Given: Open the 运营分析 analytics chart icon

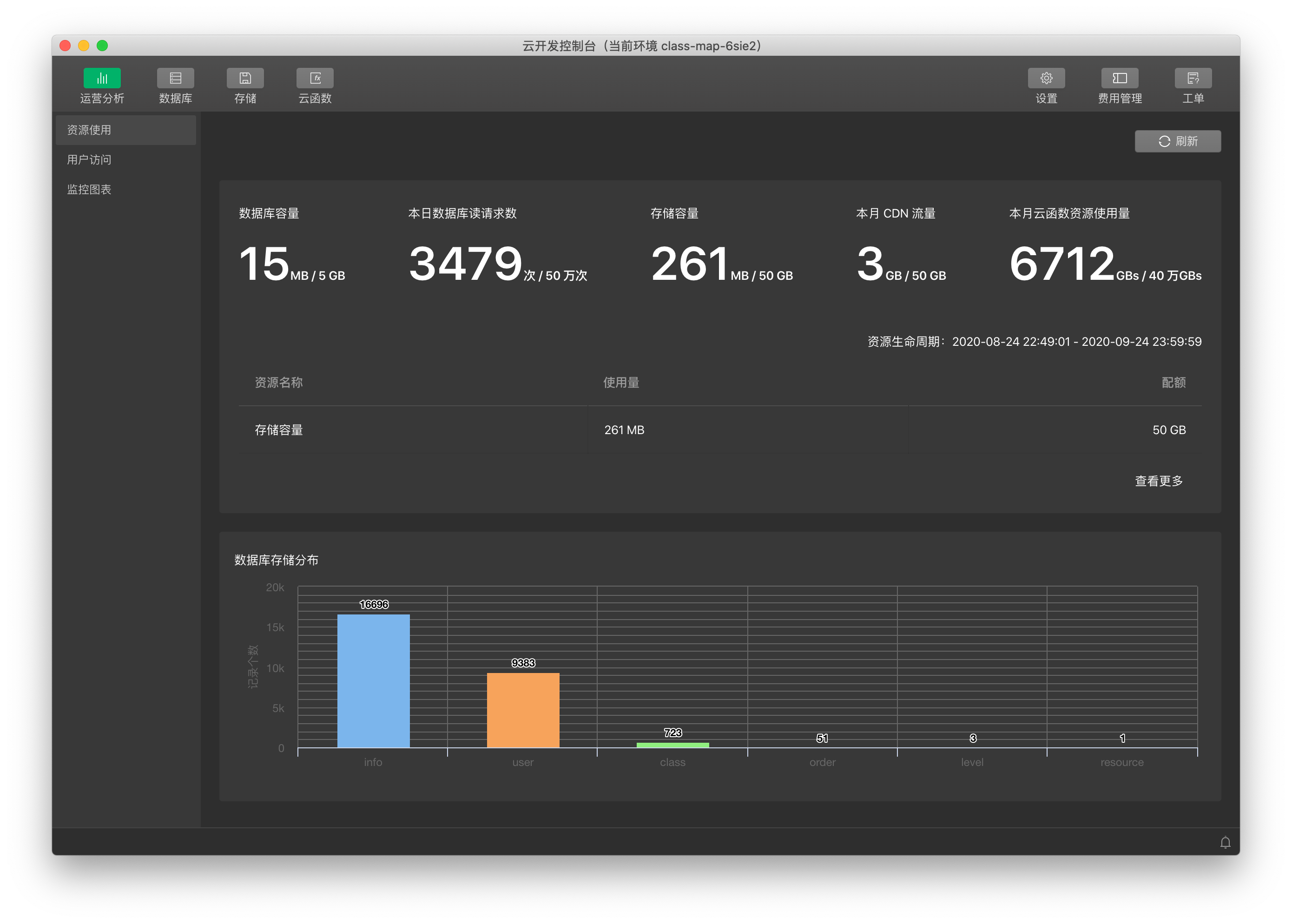Looking at the screenshot, I should pos(102,79).
